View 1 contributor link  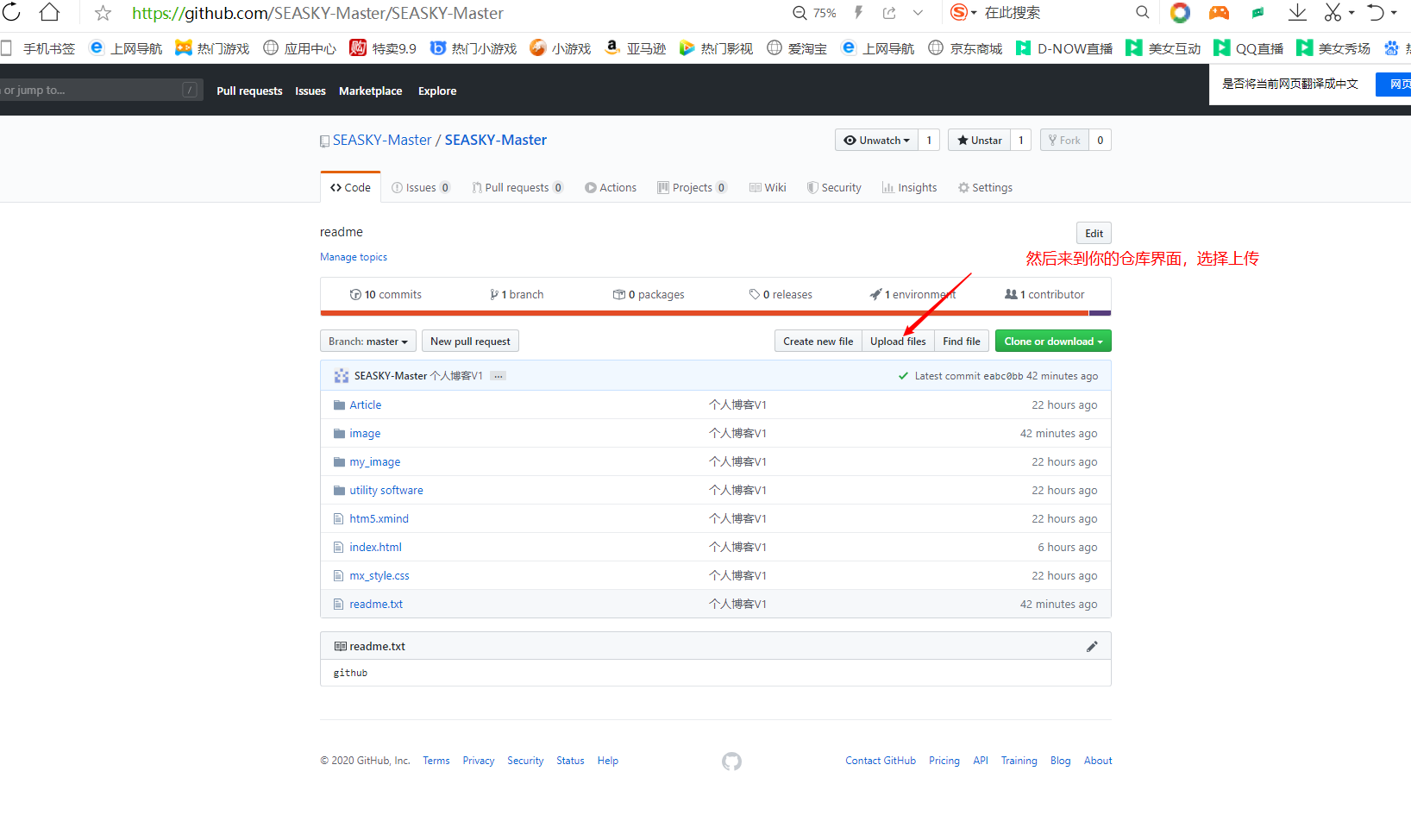(1044, 294)
